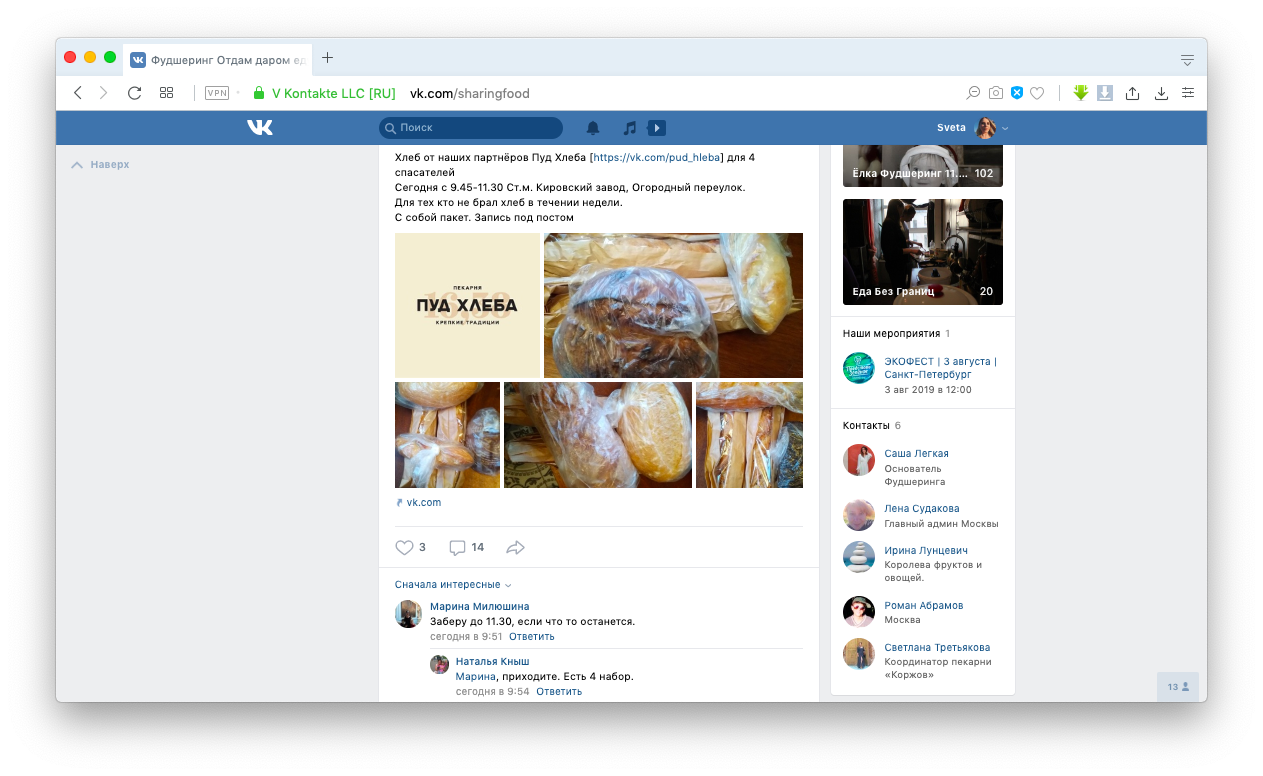Share the post with arrow icon
The height and width of the screenshot is (776, 1263).
516,547
